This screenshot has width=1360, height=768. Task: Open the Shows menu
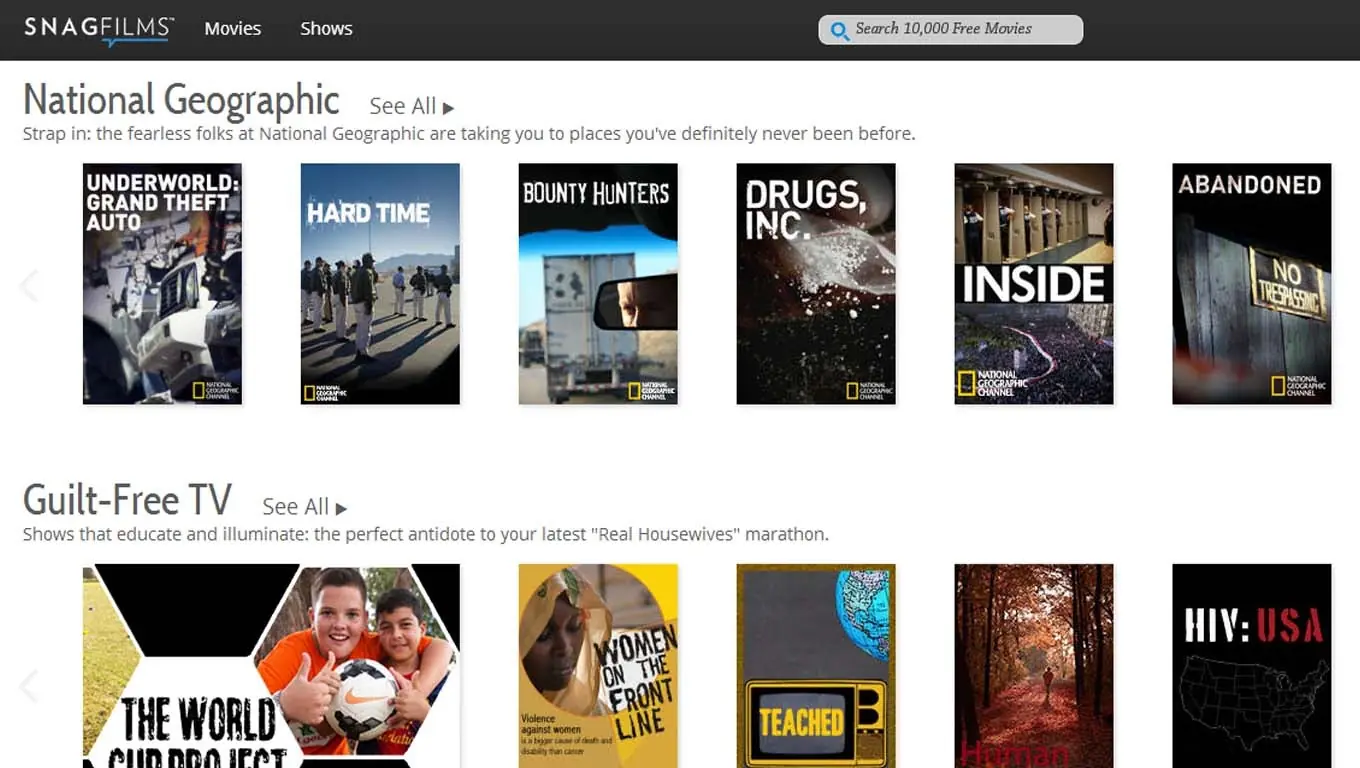pos(326,29)
